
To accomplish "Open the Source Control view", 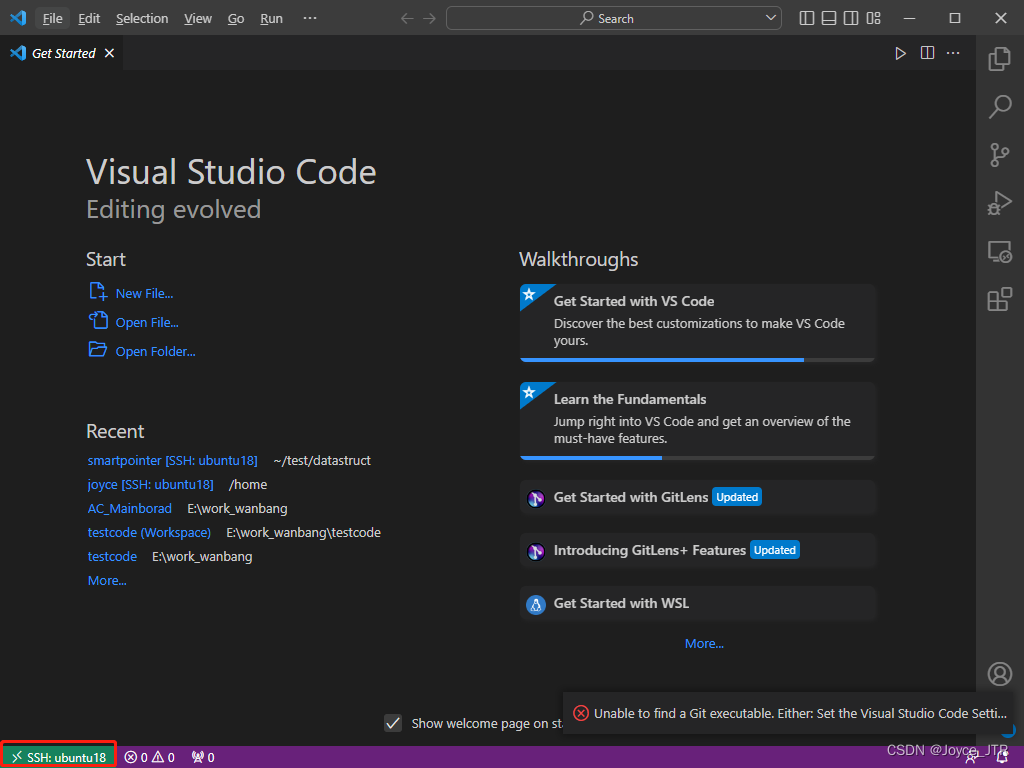I will (x=999, y=155).
